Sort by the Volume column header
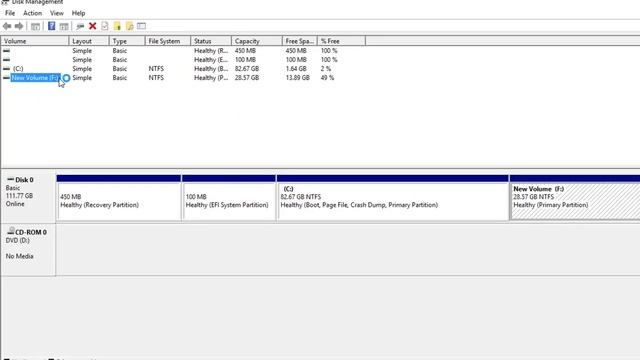This screenshot has width=640, height=360. (x=35, y=41)
